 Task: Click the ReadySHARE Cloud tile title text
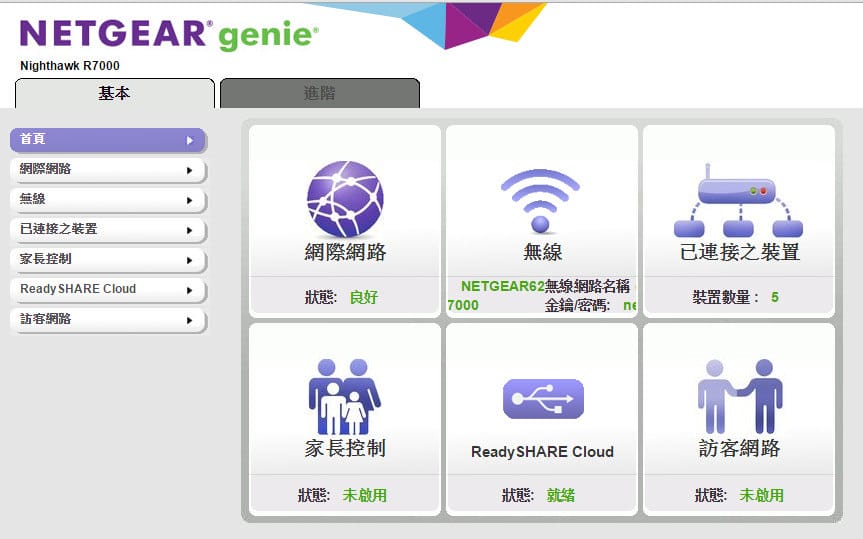tap(542, 451)
